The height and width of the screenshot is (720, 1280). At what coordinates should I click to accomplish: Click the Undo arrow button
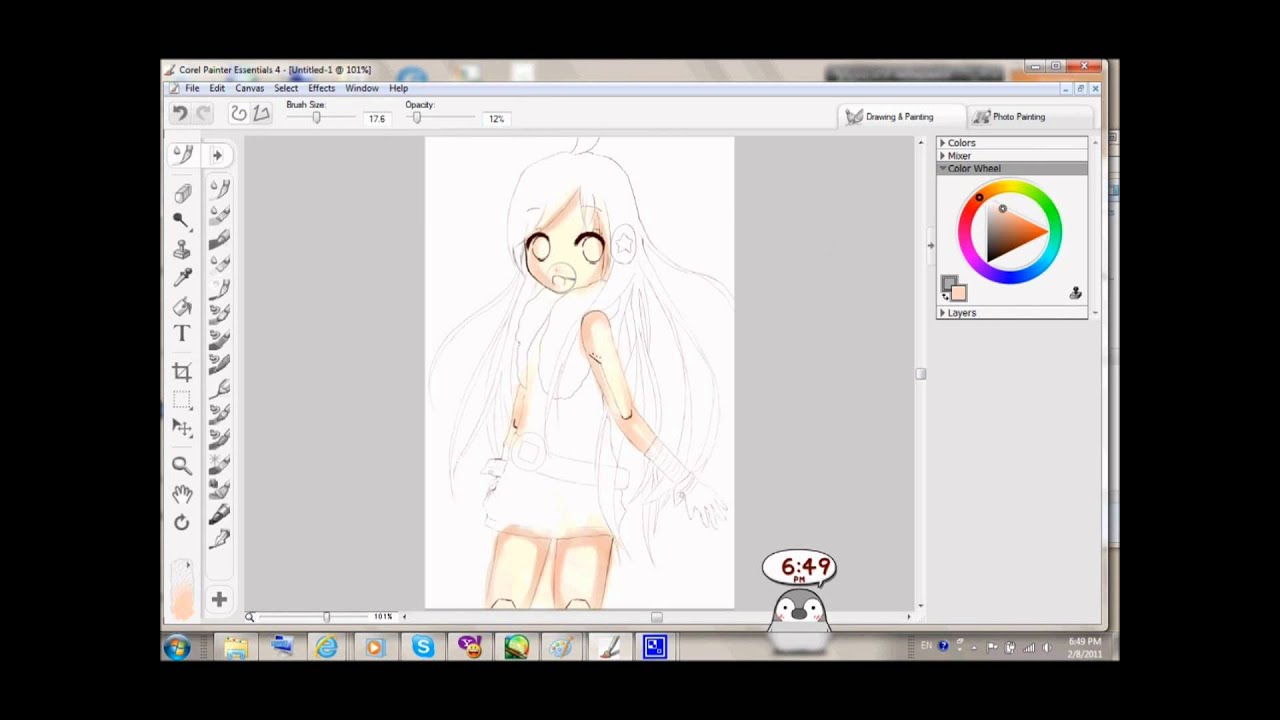pos(180,114)
